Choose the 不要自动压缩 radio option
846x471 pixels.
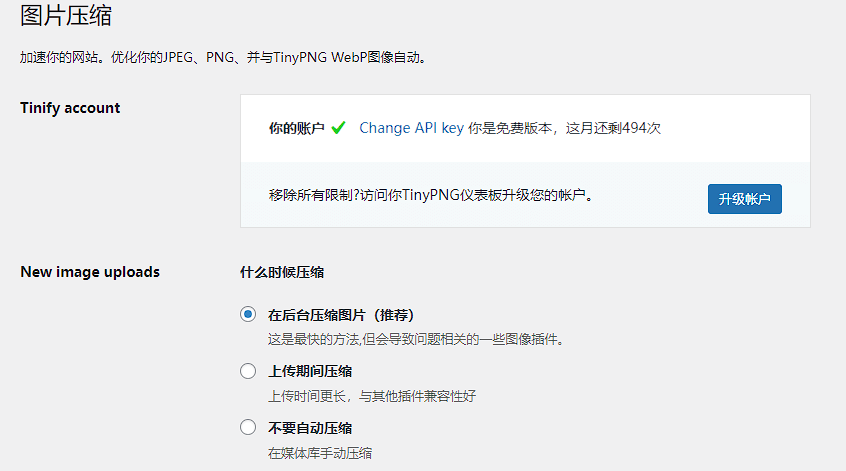[248, 427]
